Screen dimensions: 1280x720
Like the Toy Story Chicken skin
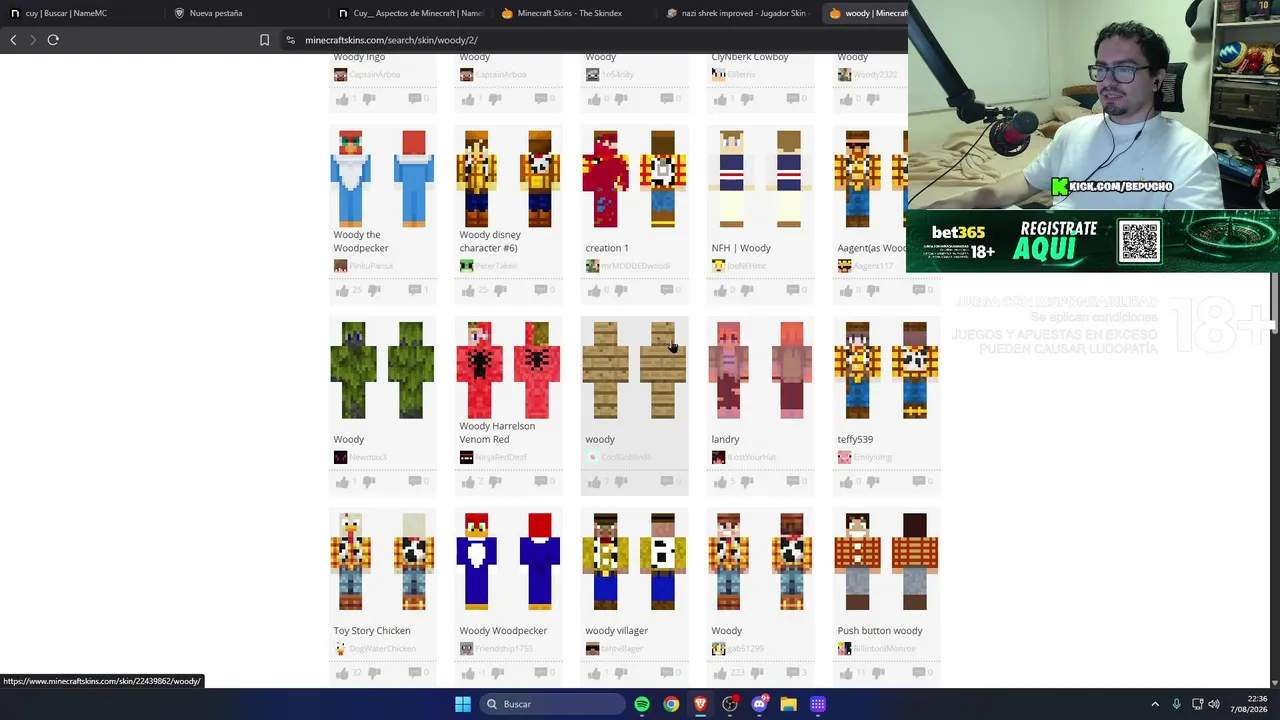pyautogui.click(x=342, y=673)
